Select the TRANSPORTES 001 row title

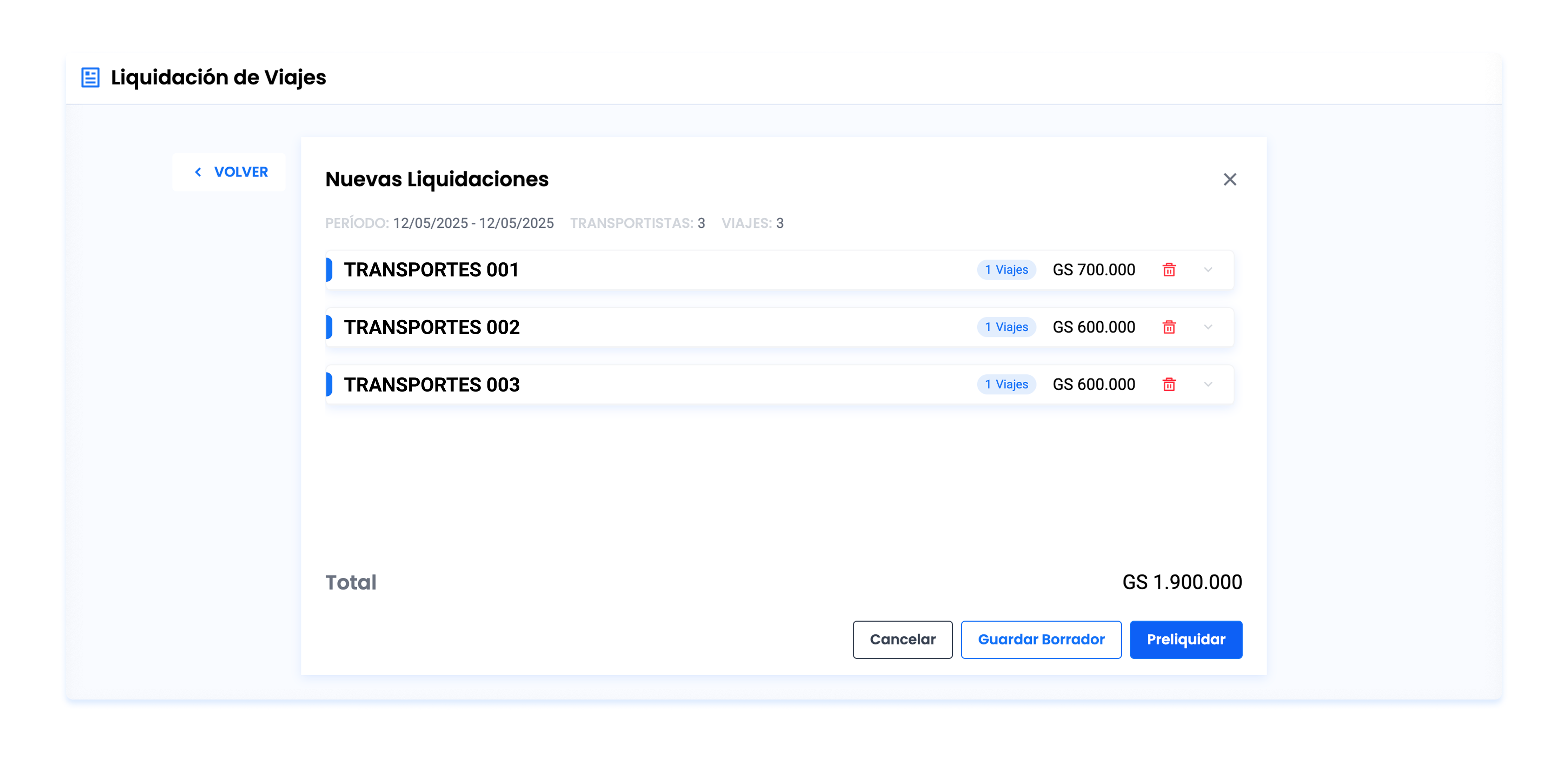tap(431, 269)
